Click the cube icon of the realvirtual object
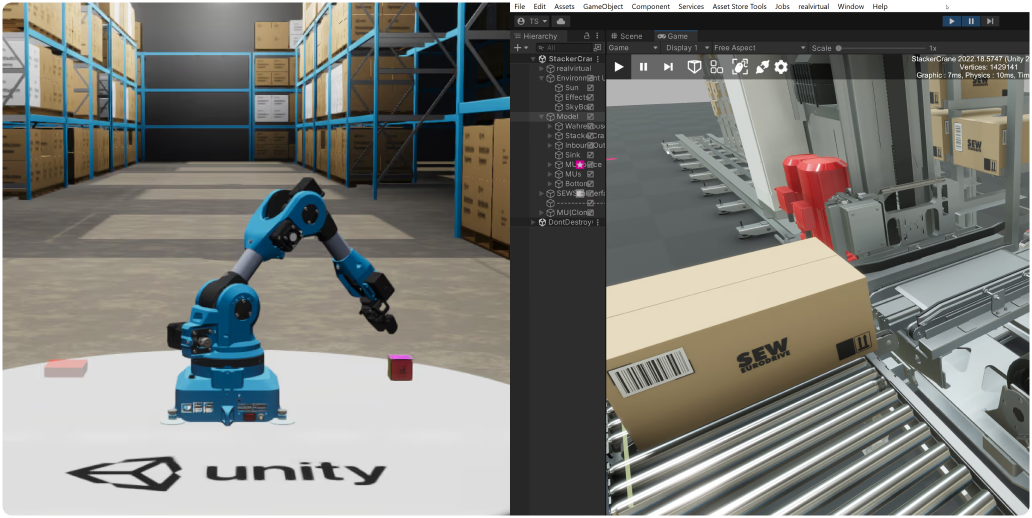Image resolution: width=1032 pixels, height=518 pixels. pyautogui.click(x=551, y=68)
